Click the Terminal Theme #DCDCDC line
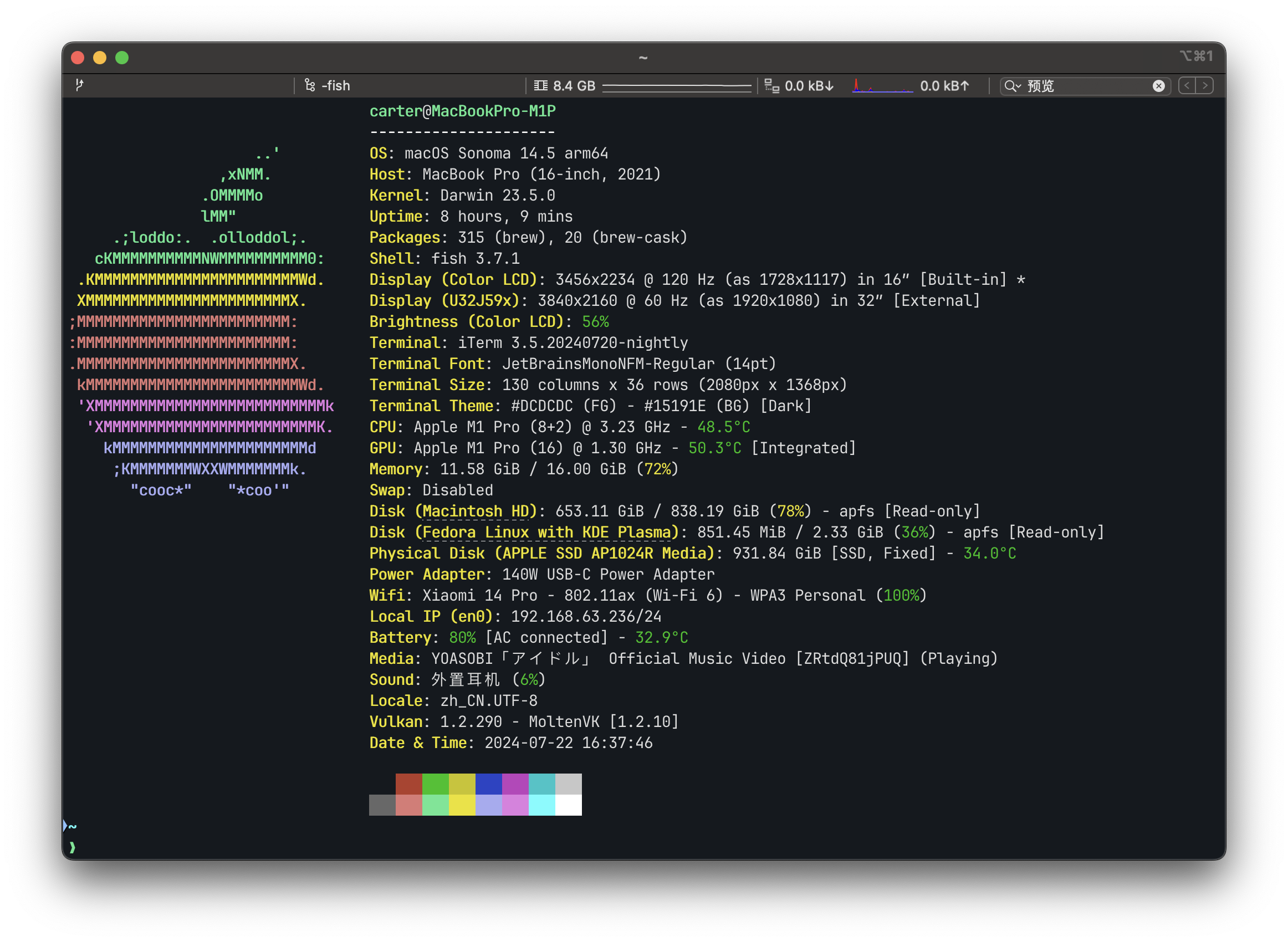Viewport: 1288px width, 942px height. (x=591, y=407)
